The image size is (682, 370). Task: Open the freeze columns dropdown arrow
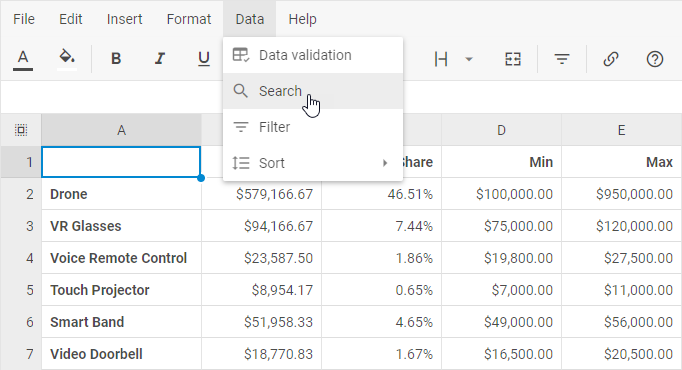coord(469,59)
